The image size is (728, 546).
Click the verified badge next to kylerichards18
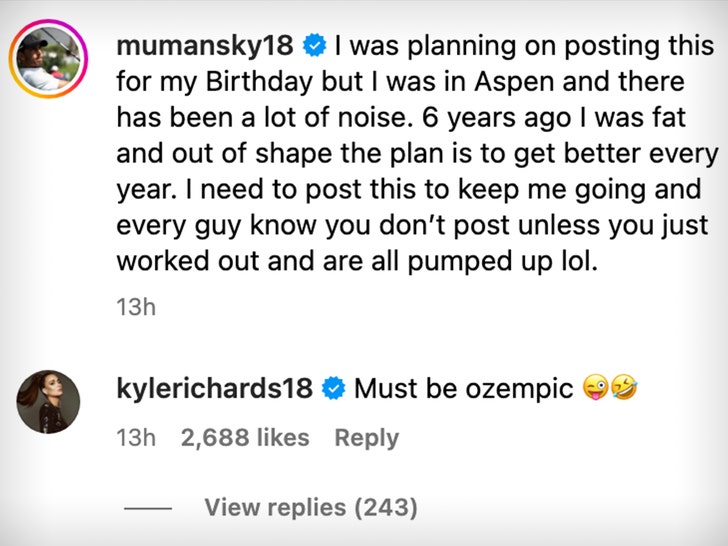point(334,387)
